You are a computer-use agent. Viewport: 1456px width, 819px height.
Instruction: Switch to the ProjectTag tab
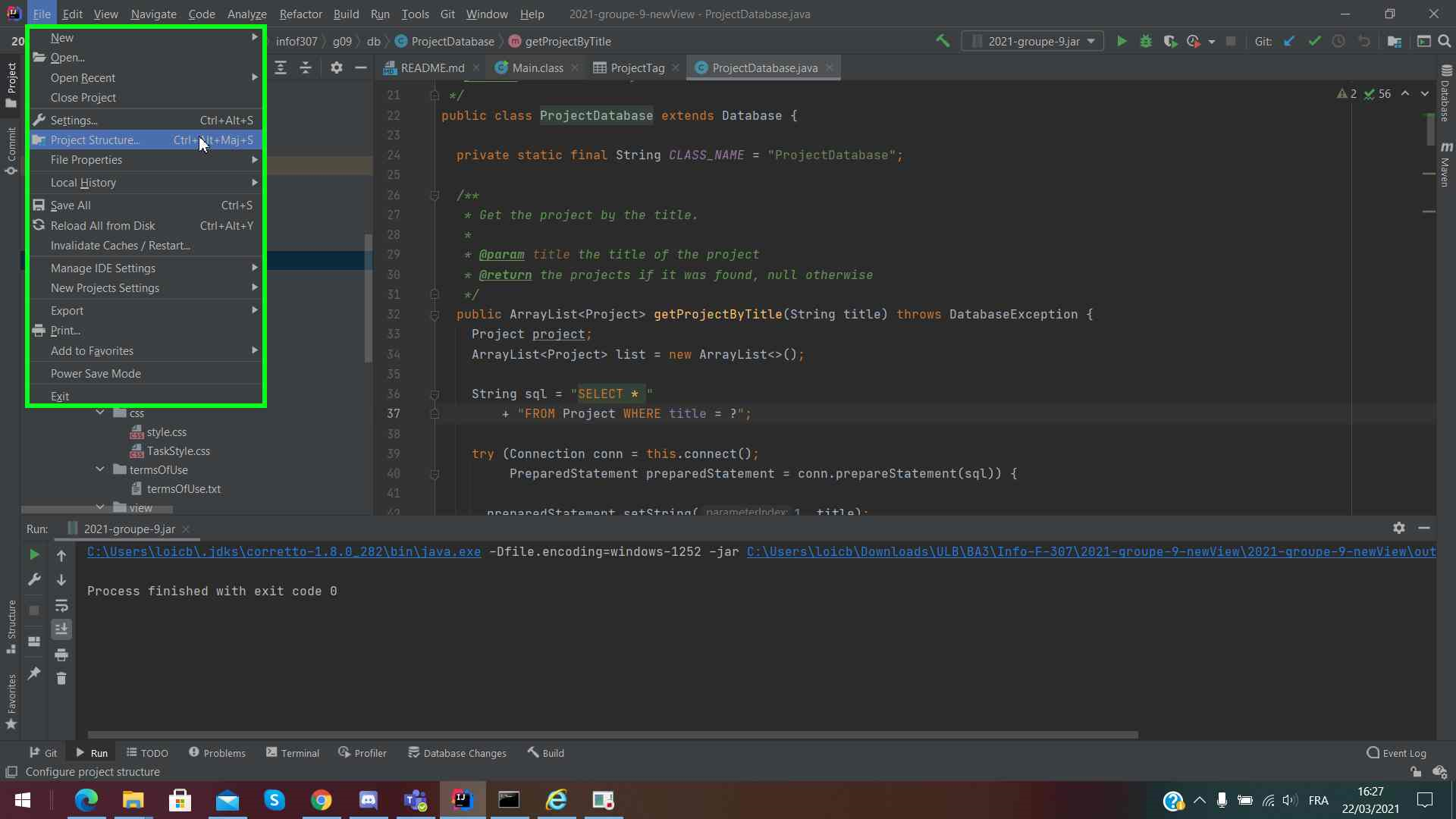pos(637,68)
